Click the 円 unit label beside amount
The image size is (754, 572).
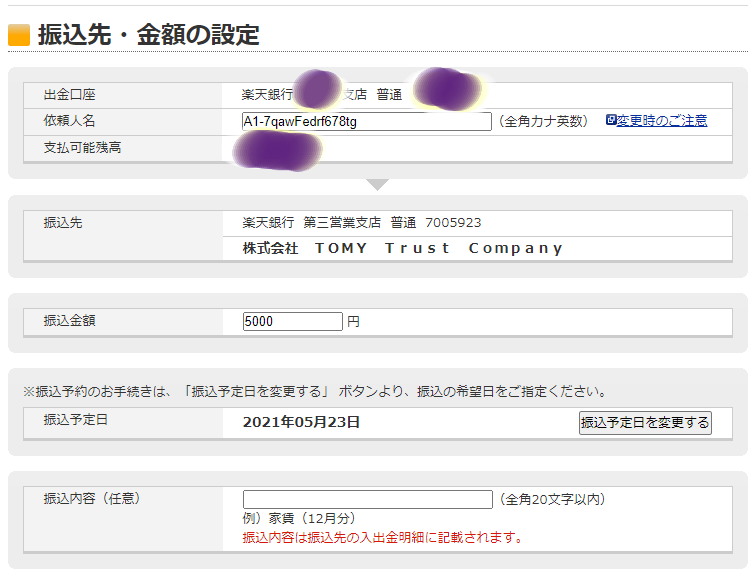(x=353, y=321)
